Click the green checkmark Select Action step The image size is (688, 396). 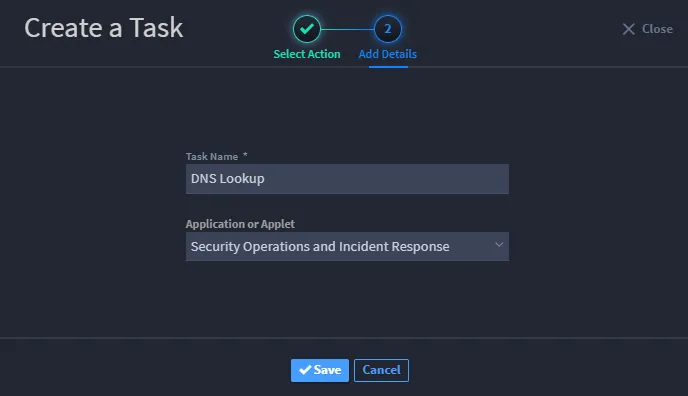tap(307, 29)
